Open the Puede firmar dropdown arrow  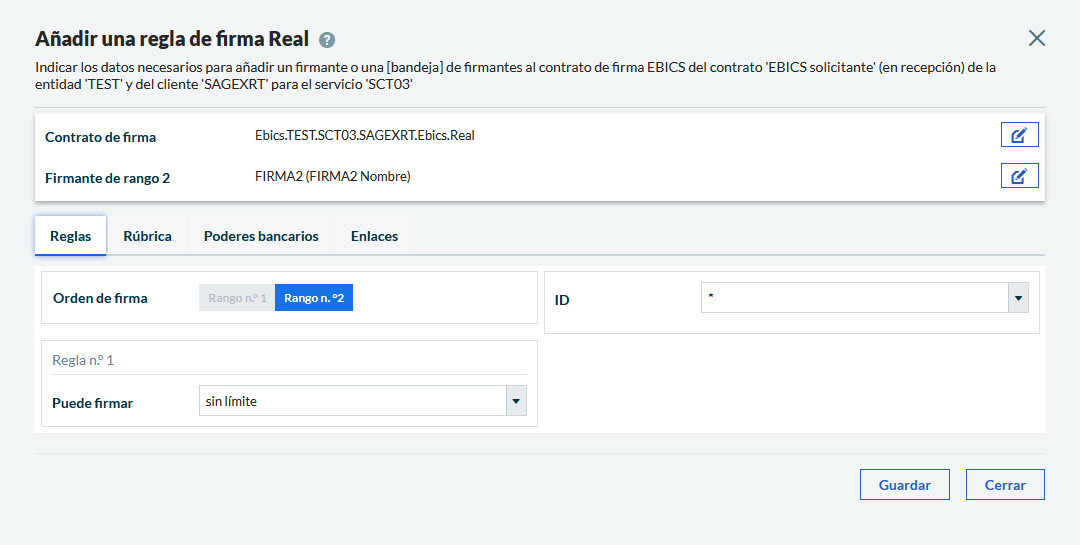click(x=516, y=401)
